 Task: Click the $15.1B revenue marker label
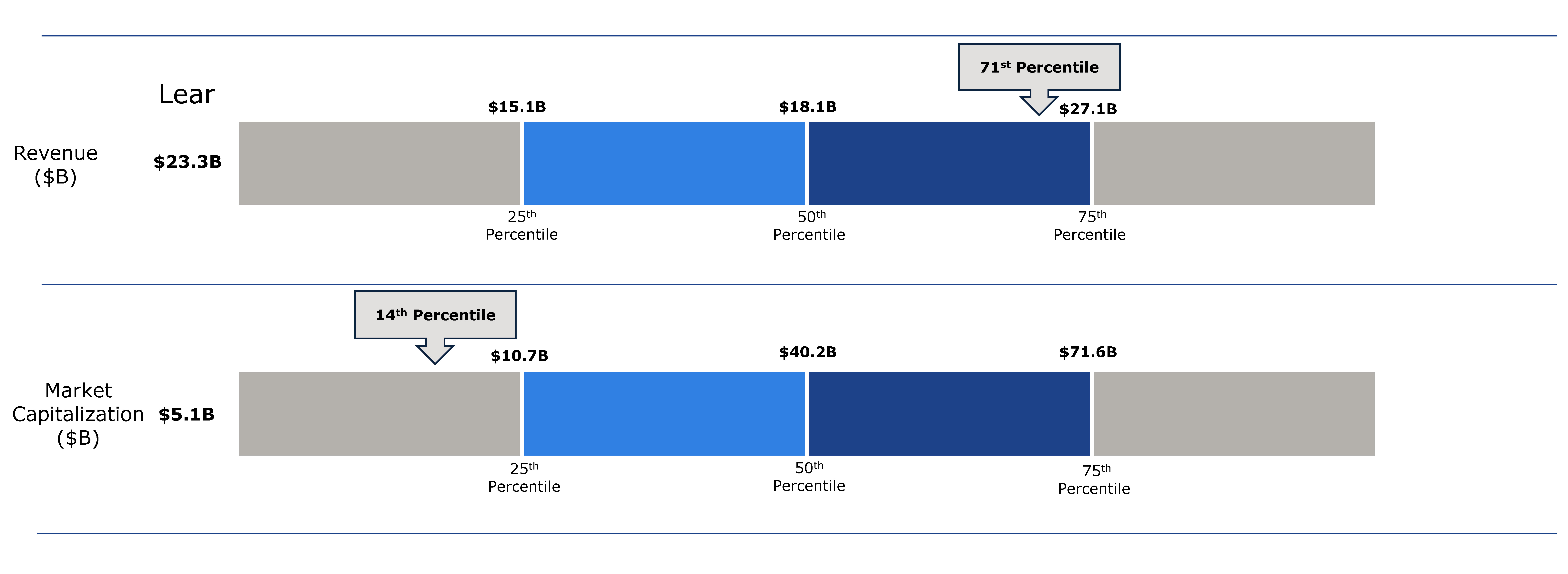[517, 107]
